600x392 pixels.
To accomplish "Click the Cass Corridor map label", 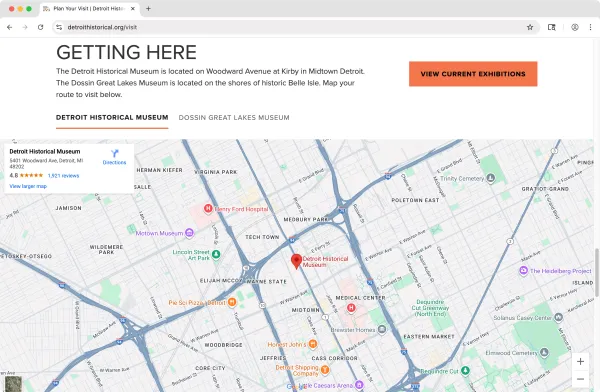I will (x=334, y=358).
